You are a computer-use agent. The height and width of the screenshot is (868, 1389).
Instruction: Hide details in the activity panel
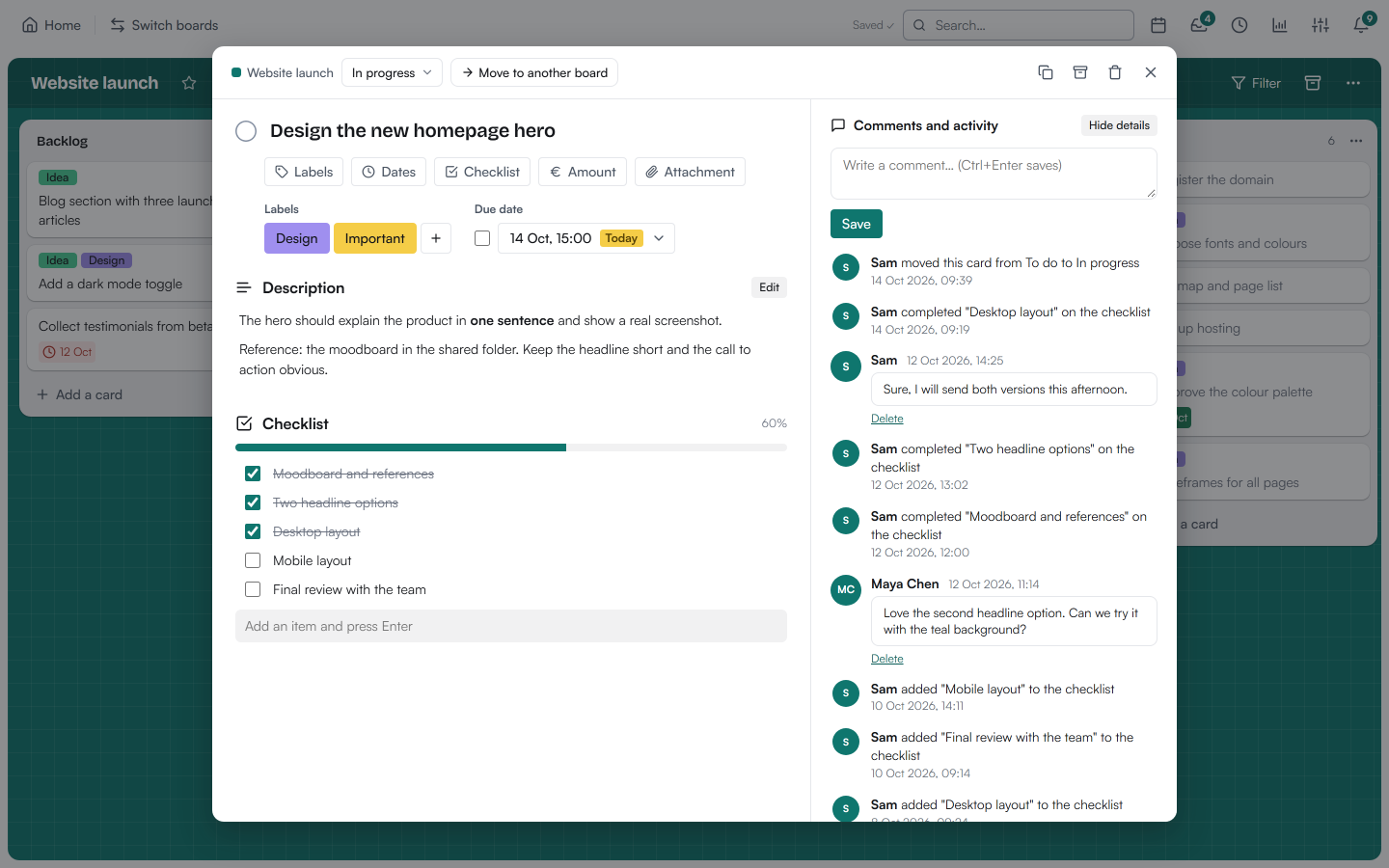coord(1119,125)
